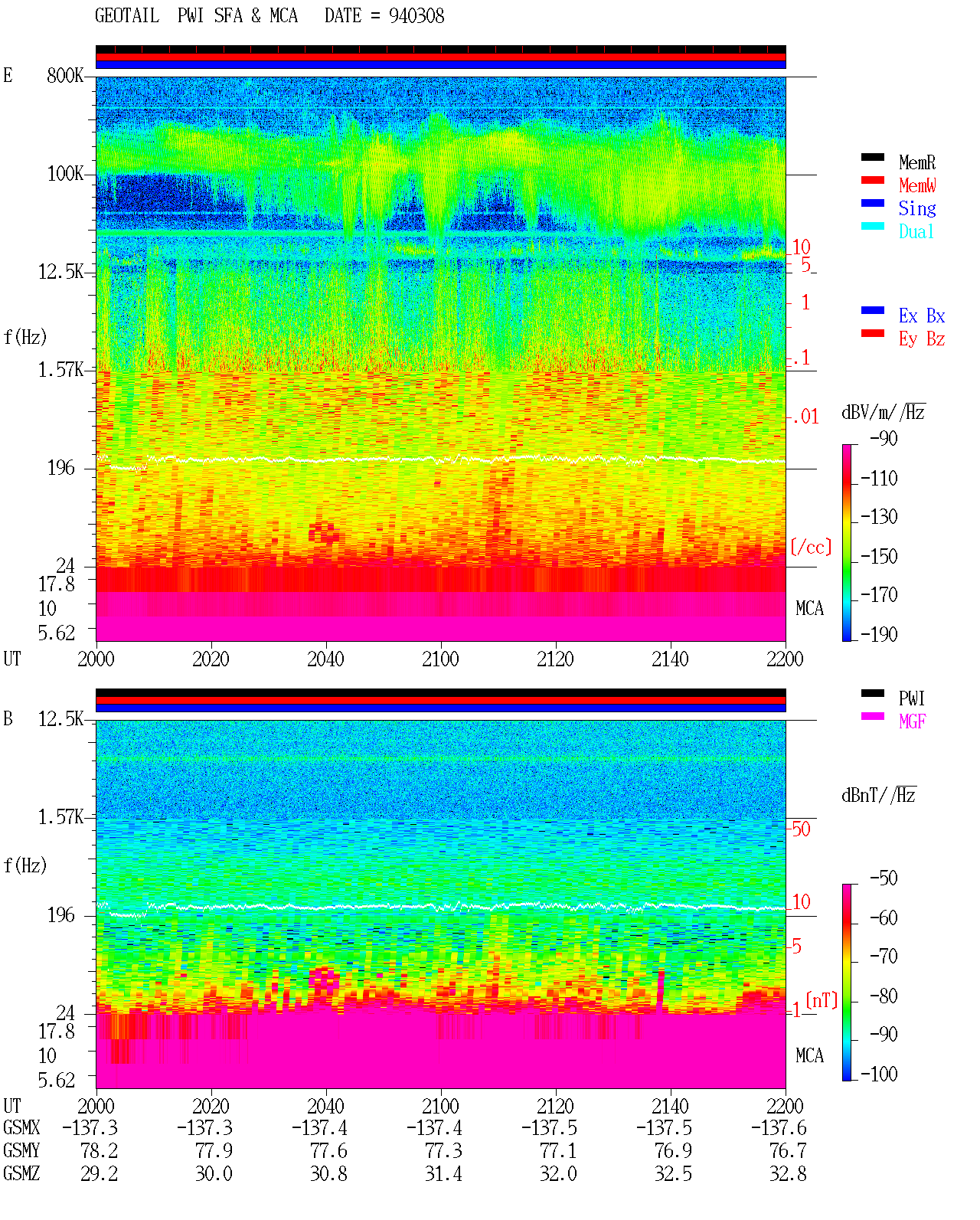Click the 1.57K frequency label on B panel
This screenshot has height=1220, width=980.
(x=60, y=817)
